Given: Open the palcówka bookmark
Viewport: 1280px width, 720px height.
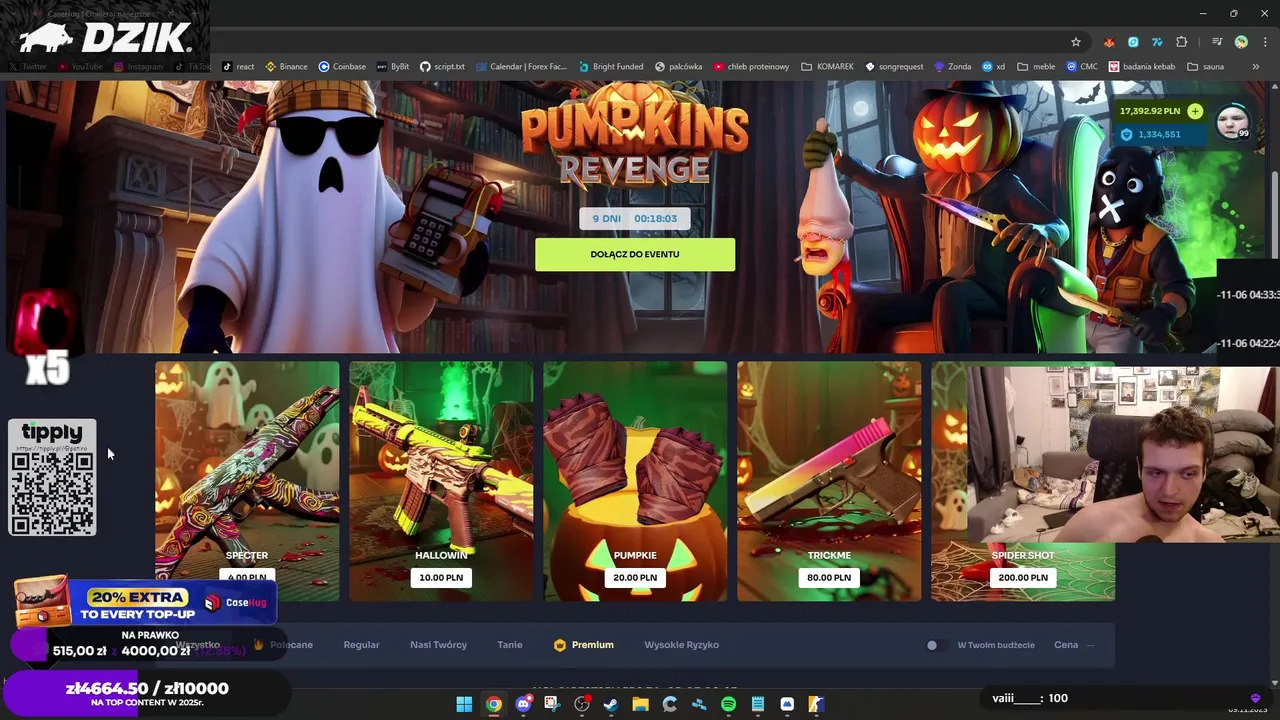Looking at the screenshot, I should (678, 67).
